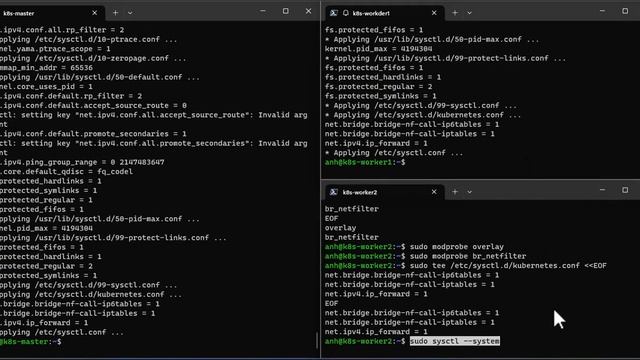This screenshot has width=640, height=360.
Task: Click 'default_qdisc = fq_codel' line in k8s-master
Action: pyautogui.click(x=67, y=172)
